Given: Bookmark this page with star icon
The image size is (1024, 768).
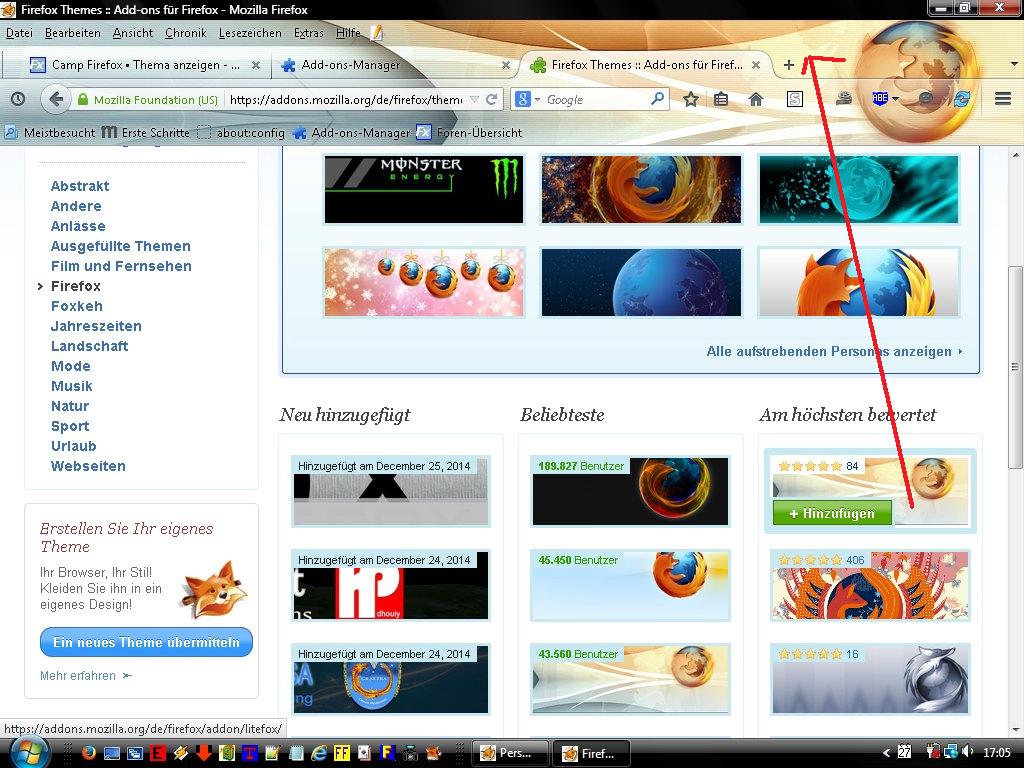Looking at the screenshot, I should (x=690, y=99).
